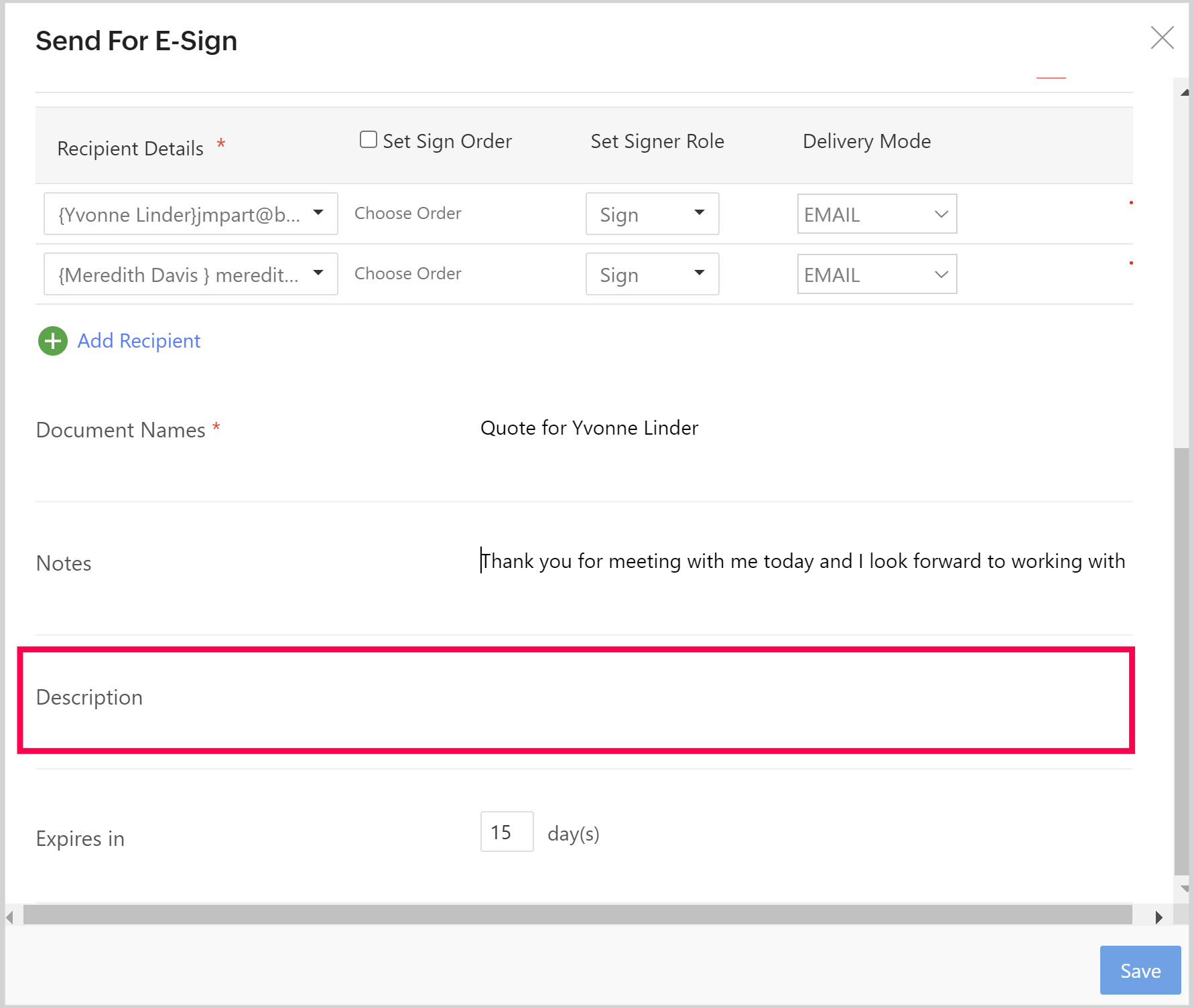Enable the Set Sign Order checkbox
This screenshot has height=1008, width=1194.
click(368, 139)
